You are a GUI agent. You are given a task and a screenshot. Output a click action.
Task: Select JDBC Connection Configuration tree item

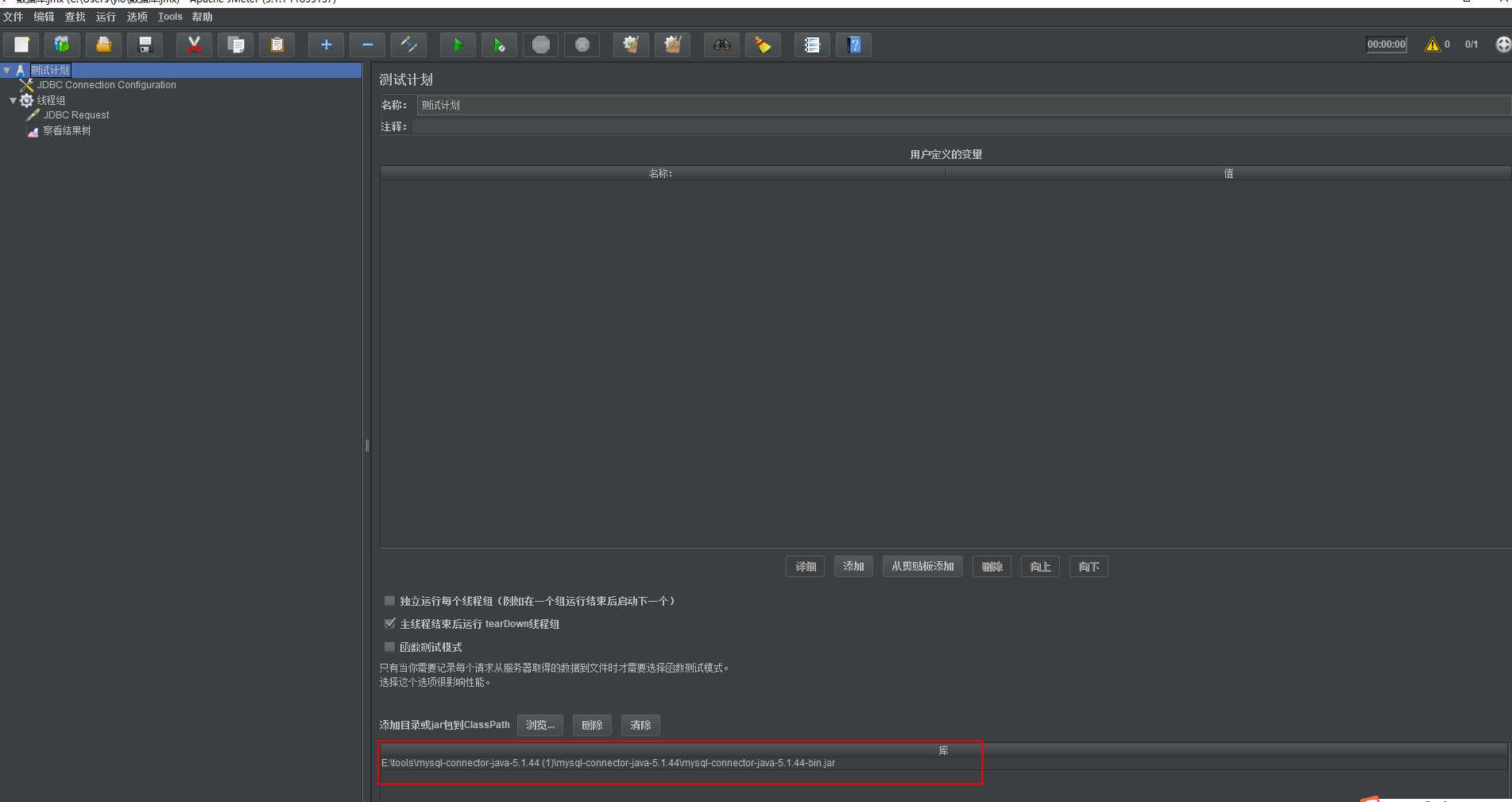tap(106, 85)
